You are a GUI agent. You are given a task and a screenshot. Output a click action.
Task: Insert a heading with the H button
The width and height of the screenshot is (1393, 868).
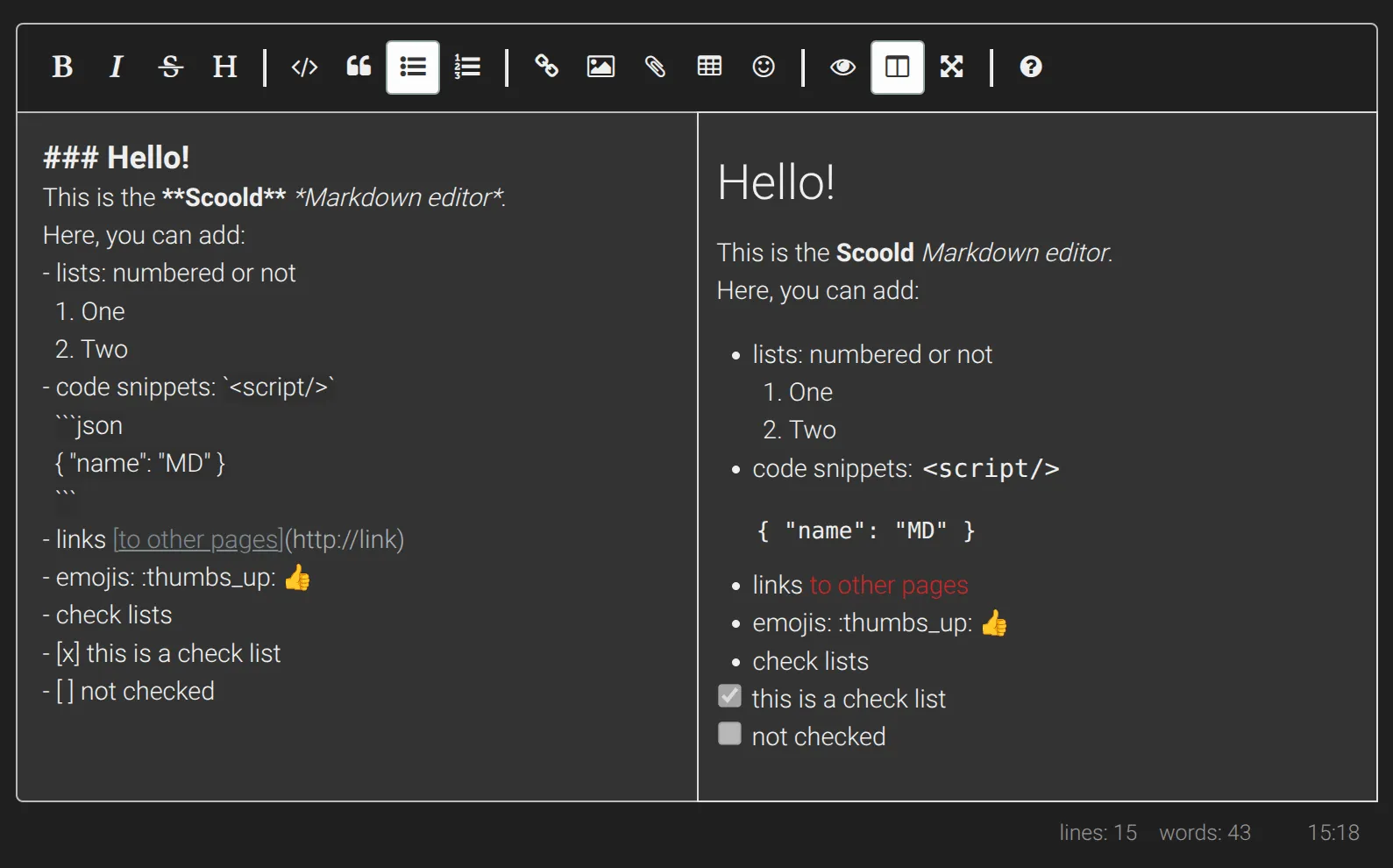coord(225,67)
